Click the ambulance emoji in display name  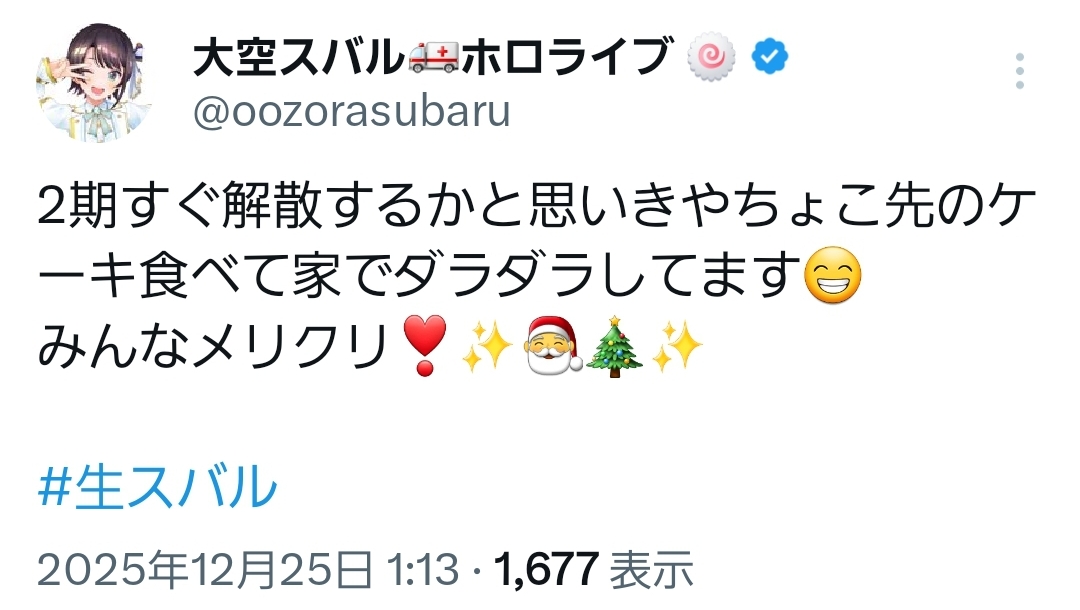click(x=433, y=56)
